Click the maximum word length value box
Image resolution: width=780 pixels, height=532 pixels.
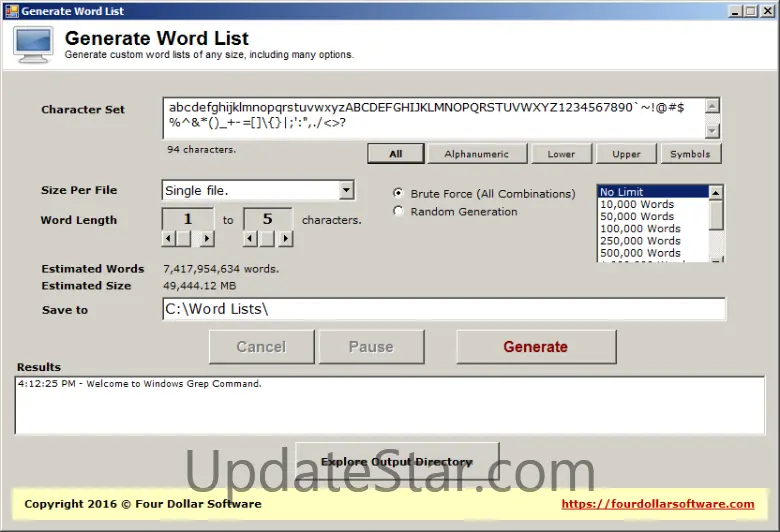pos(268,219)
